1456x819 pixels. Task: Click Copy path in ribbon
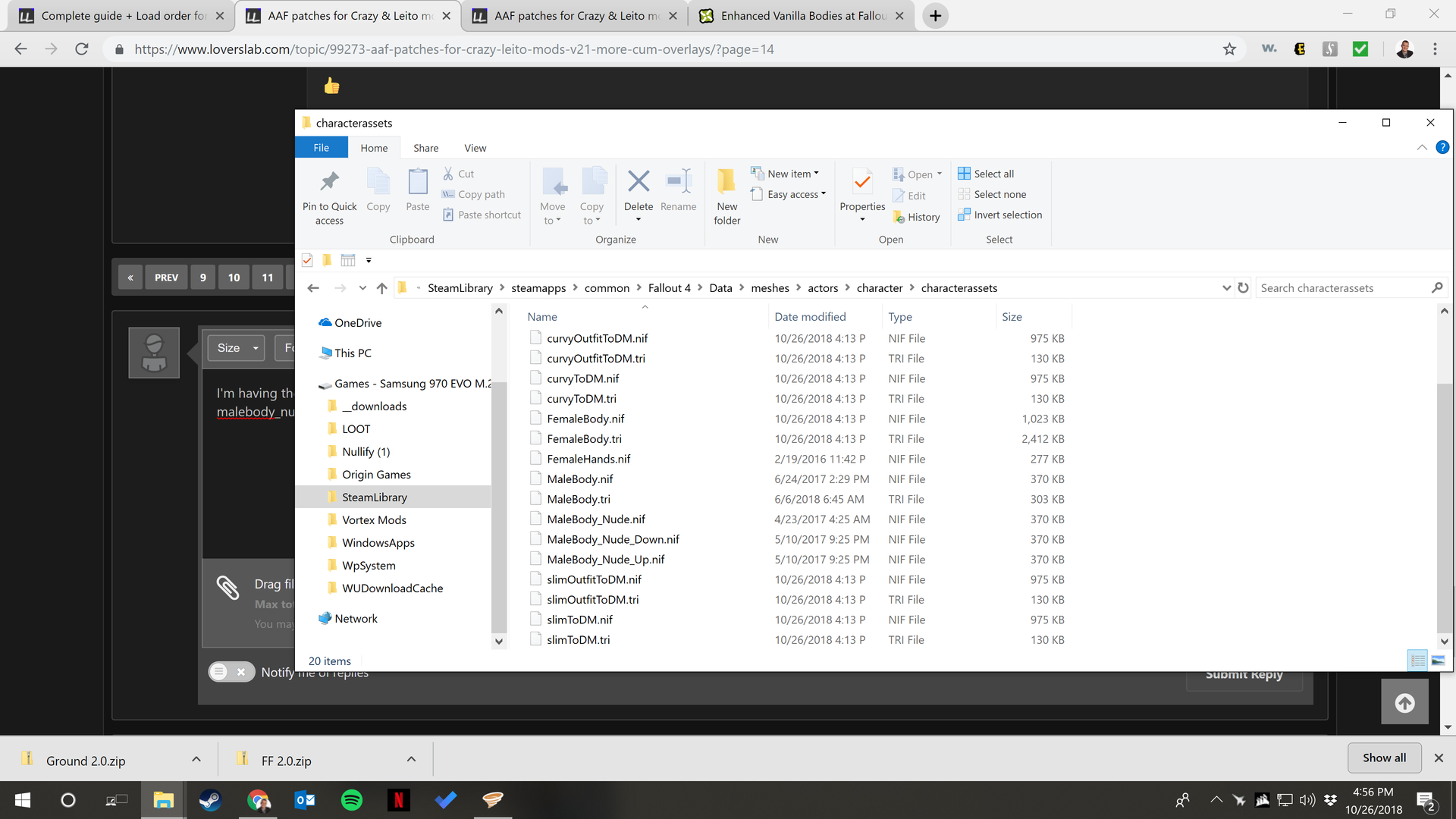tap(474, 194)
